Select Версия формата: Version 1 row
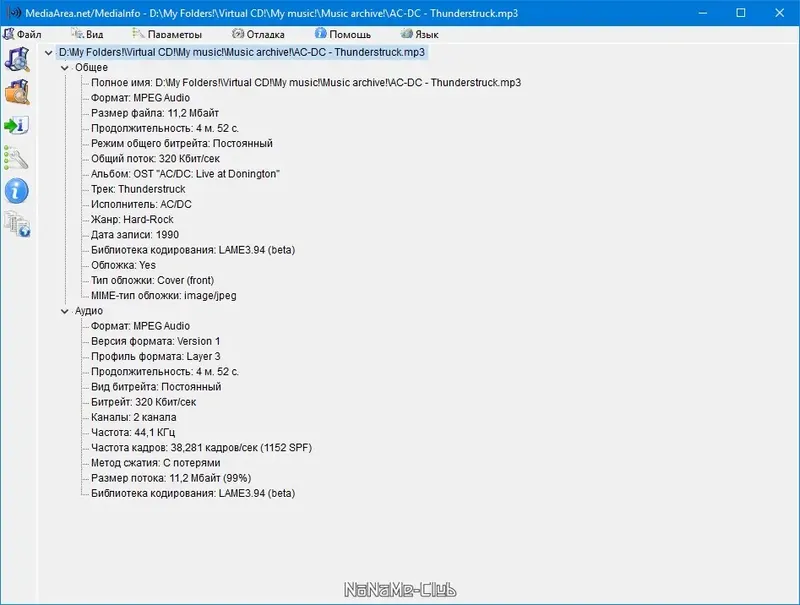Image resolution: width=800 pixels, height=605 pixels. click(x=155, y=341)
